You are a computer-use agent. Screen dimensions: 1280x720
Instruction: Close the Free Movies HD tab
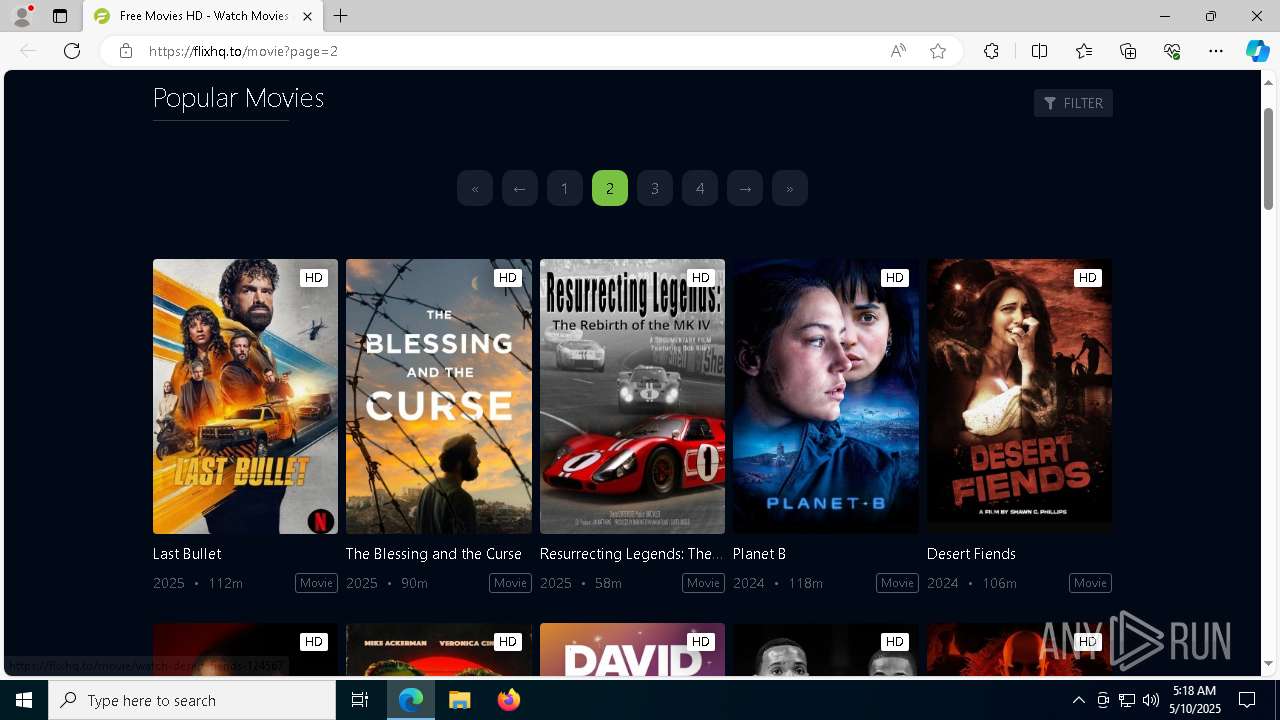(x=307, y=16)
